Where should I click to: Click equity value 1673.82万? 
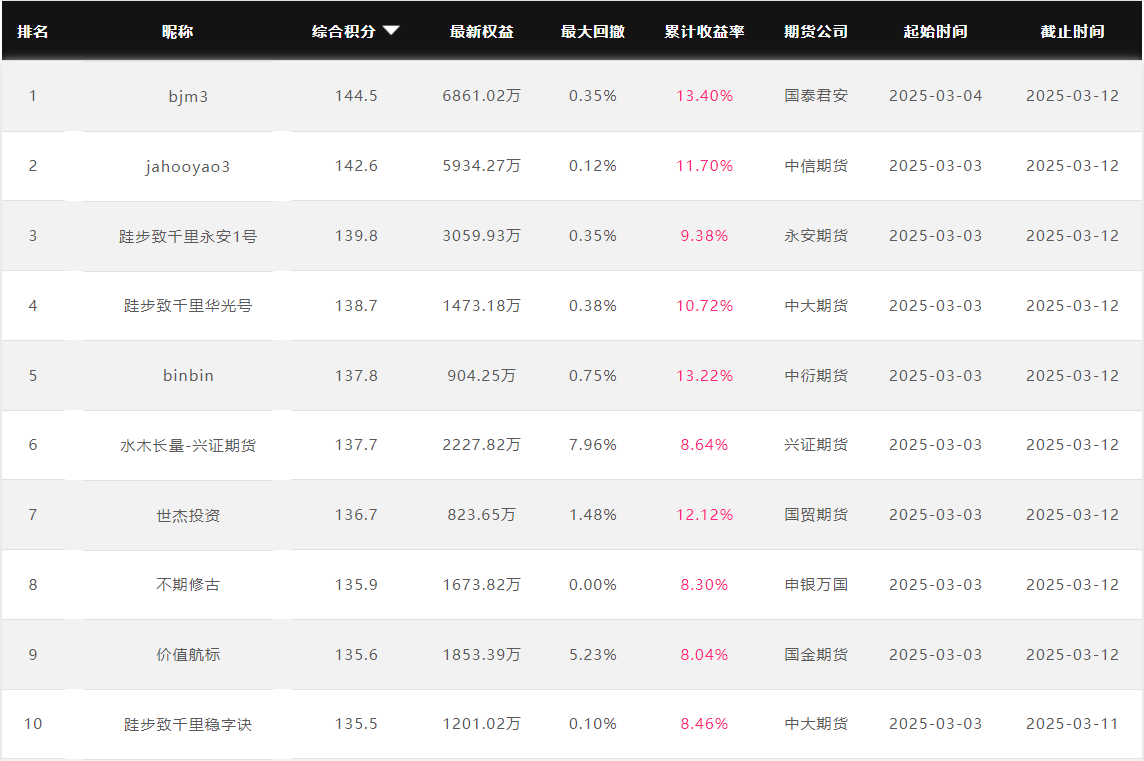pos(482,584)
